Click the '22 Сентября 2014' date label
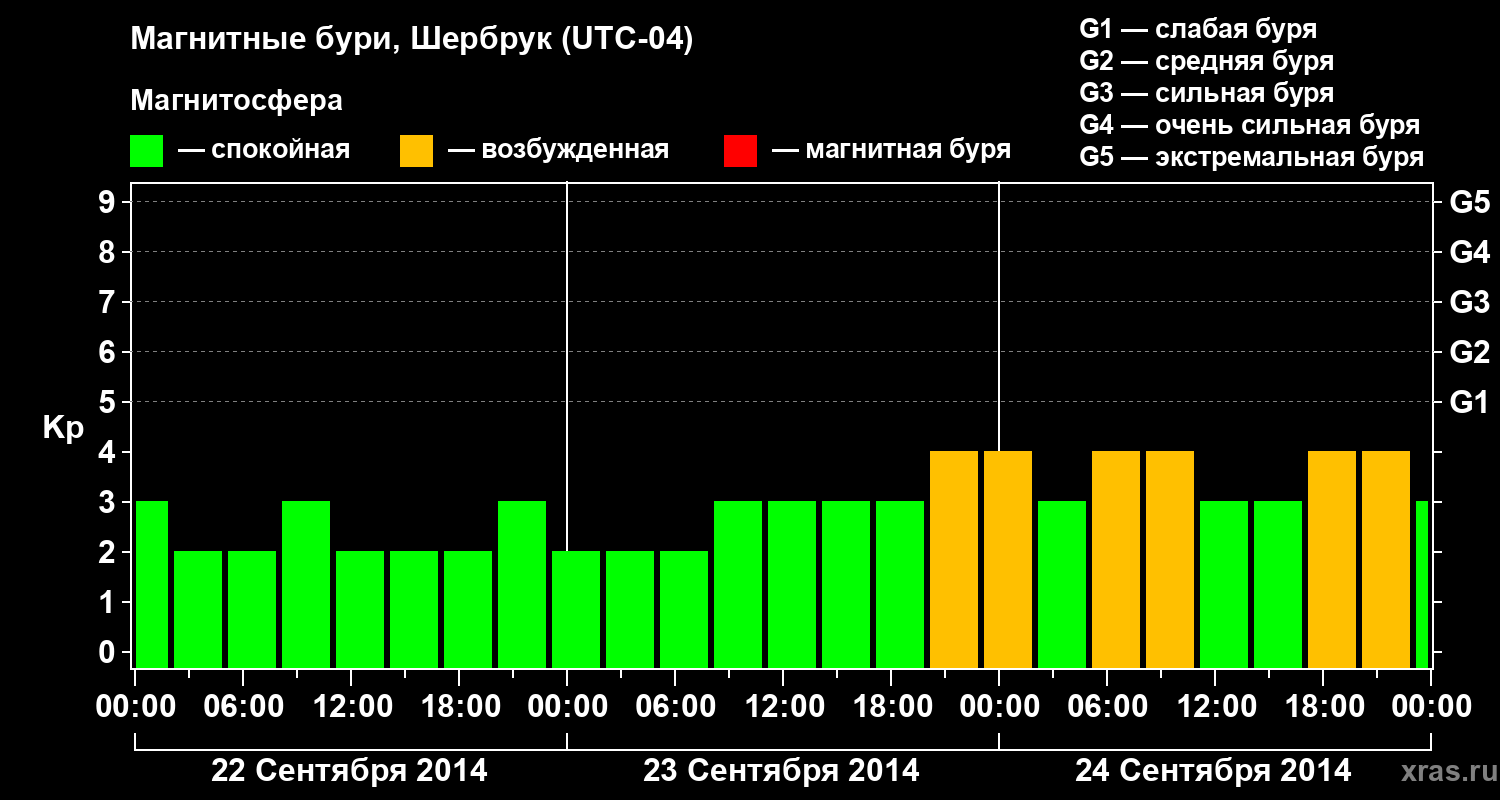 click(350, 771)
